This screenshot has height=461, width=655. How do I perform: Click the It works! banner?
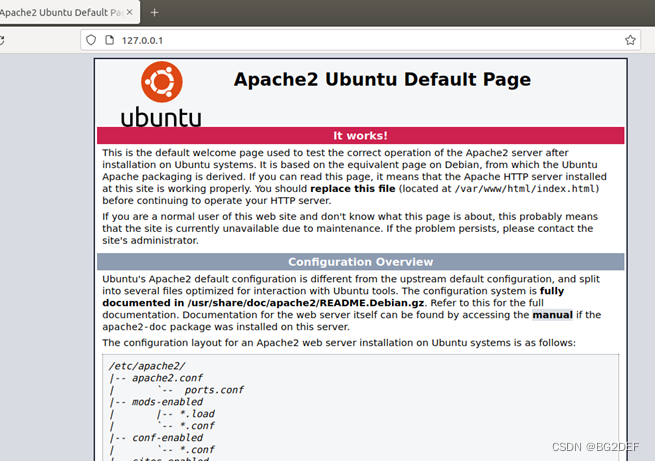point(361,136)
